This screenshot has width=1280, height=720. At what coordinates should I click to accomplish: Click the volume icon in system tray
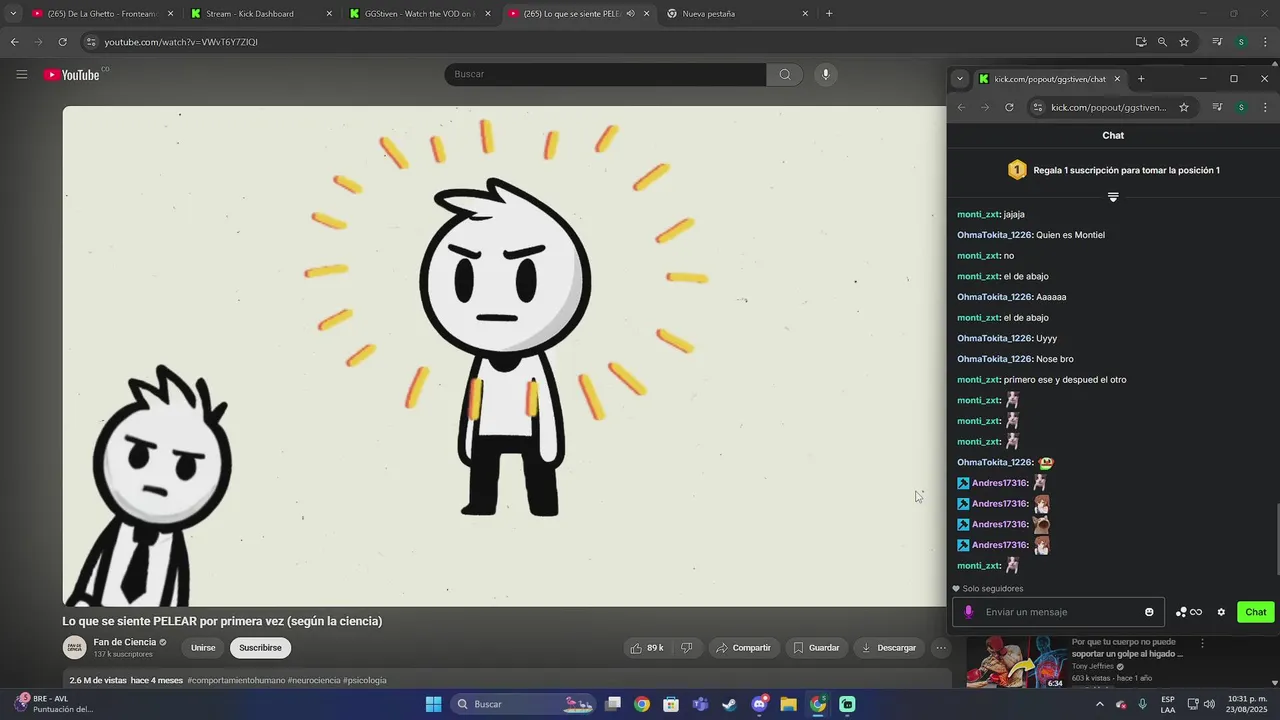click(x=1209, y=704)
